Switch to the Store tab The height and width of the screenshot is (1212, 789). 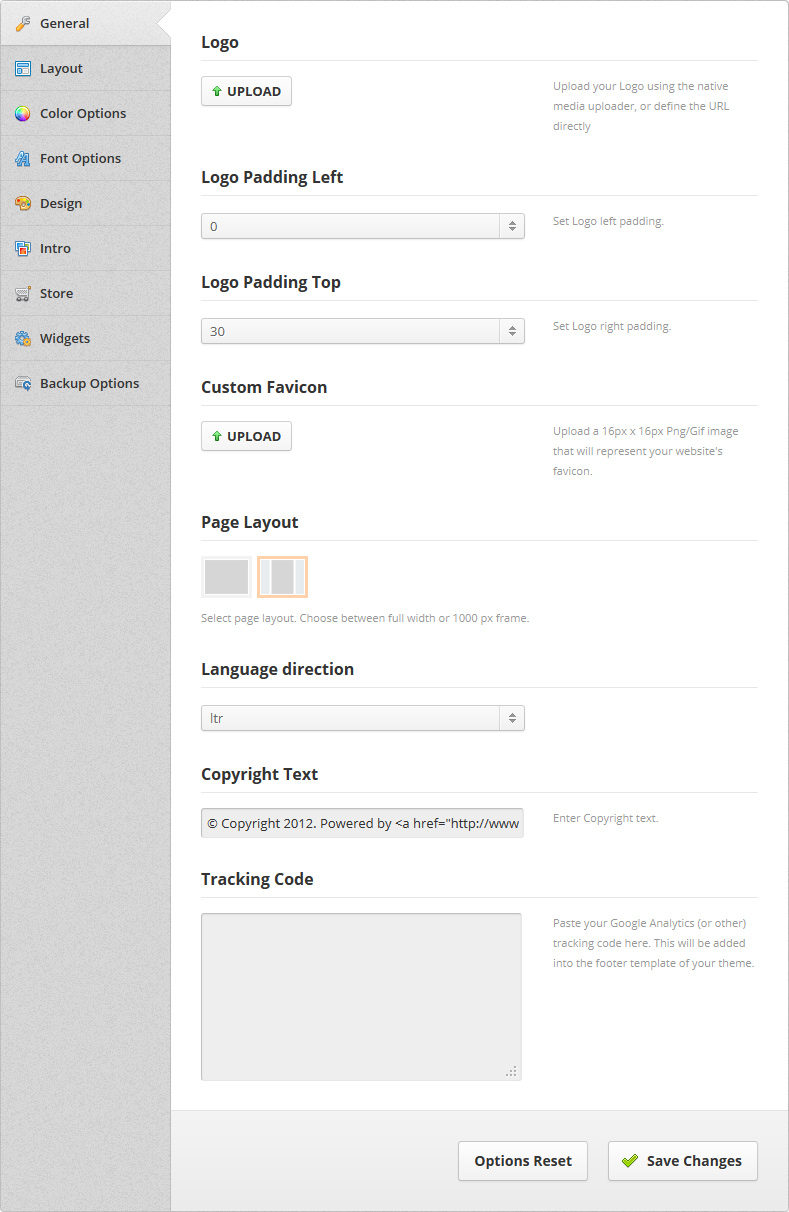pos(85,293)
